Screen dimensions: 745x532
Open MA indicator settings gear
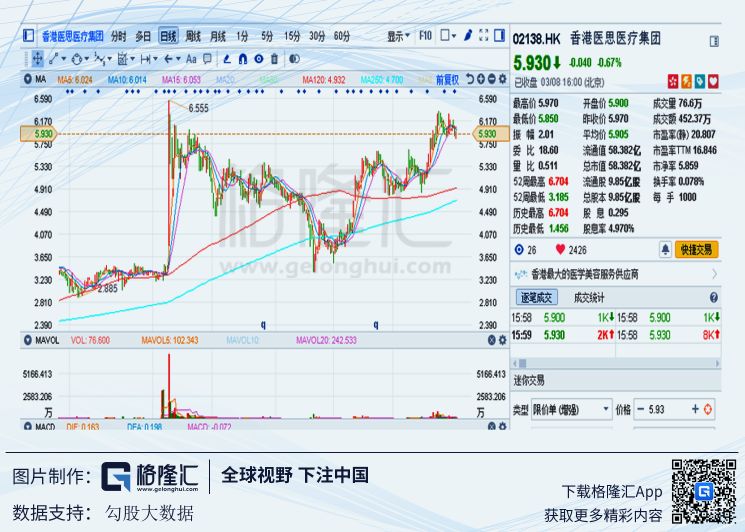(502, 79)
